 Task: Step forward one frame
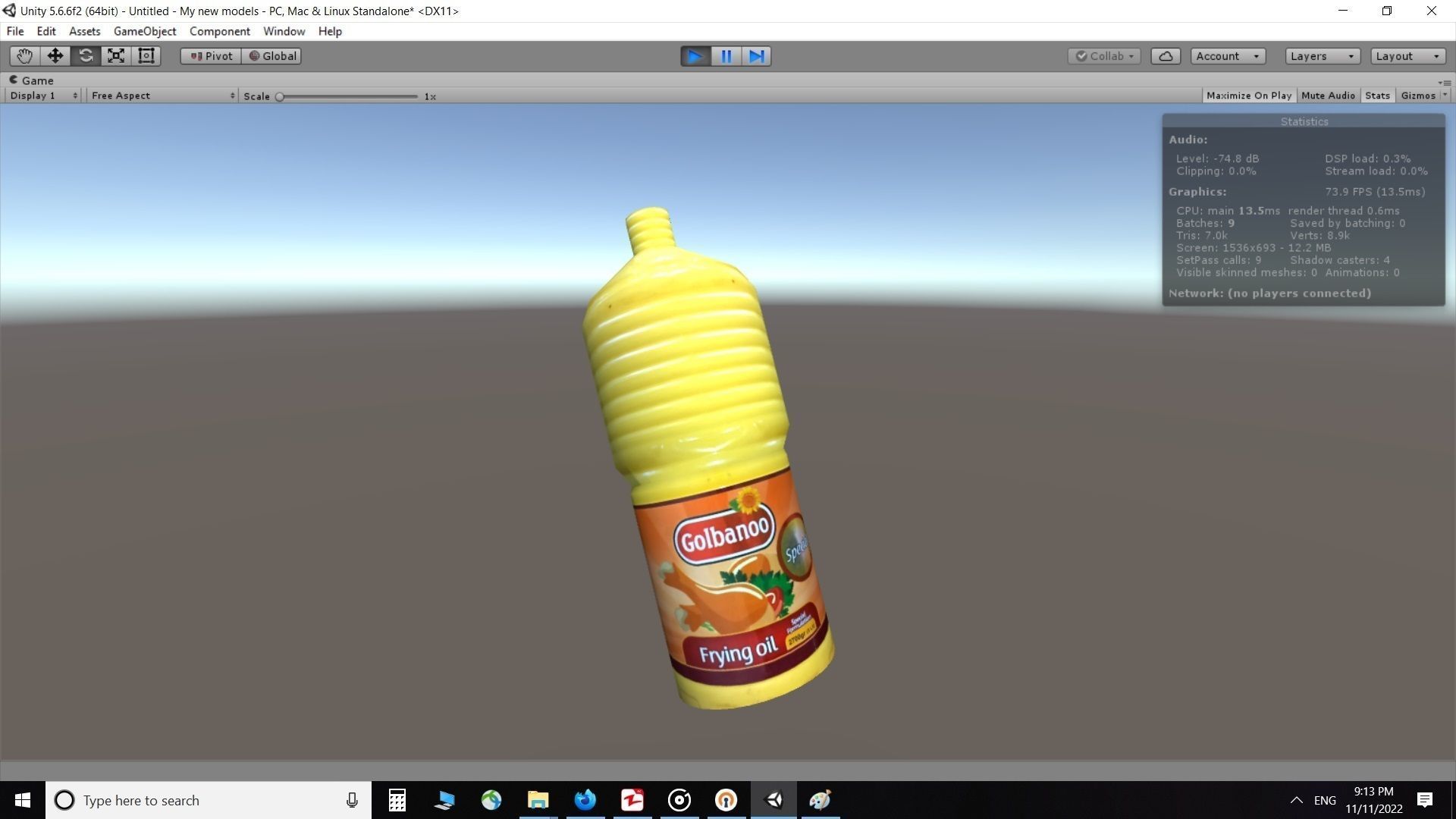tap(755, 55)
